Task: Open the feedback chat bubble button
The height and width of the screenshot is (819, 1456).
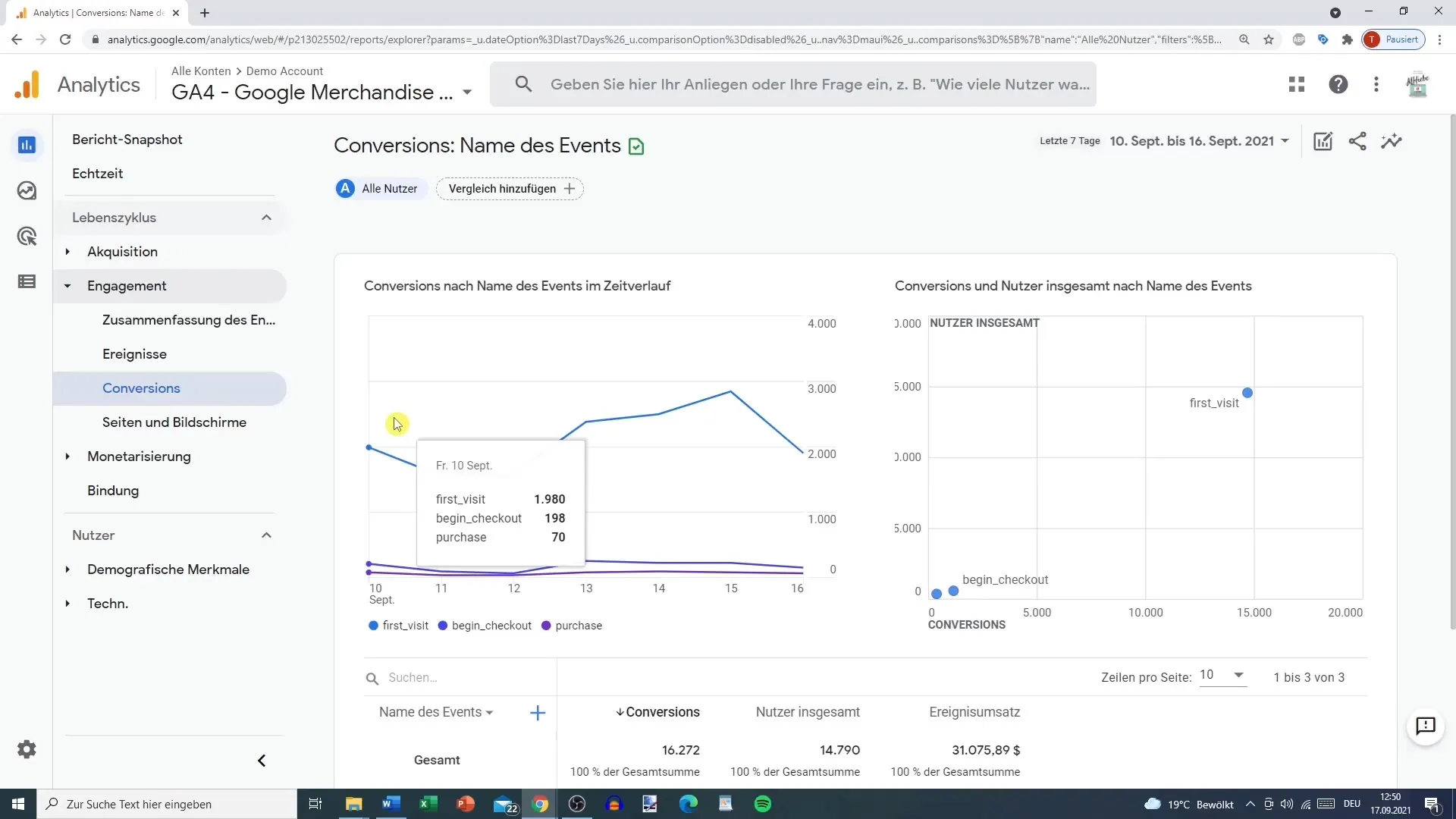Action: [x=1426, y=726]
